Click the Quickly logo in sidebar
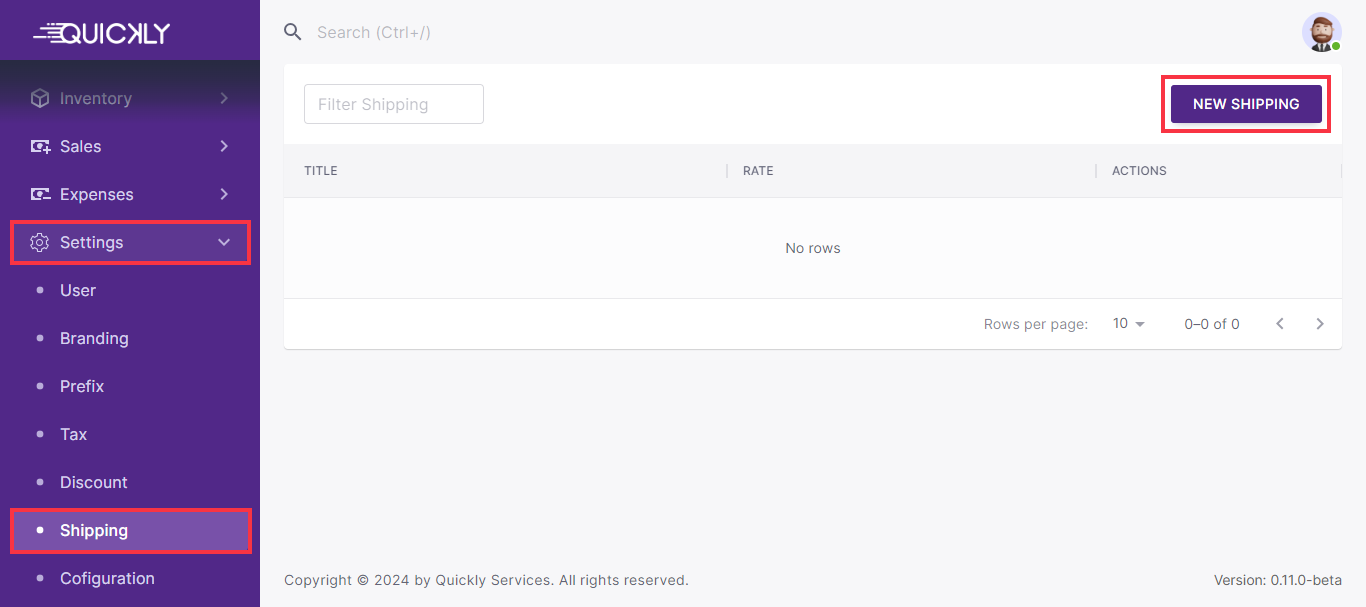 tap(102, 33)
